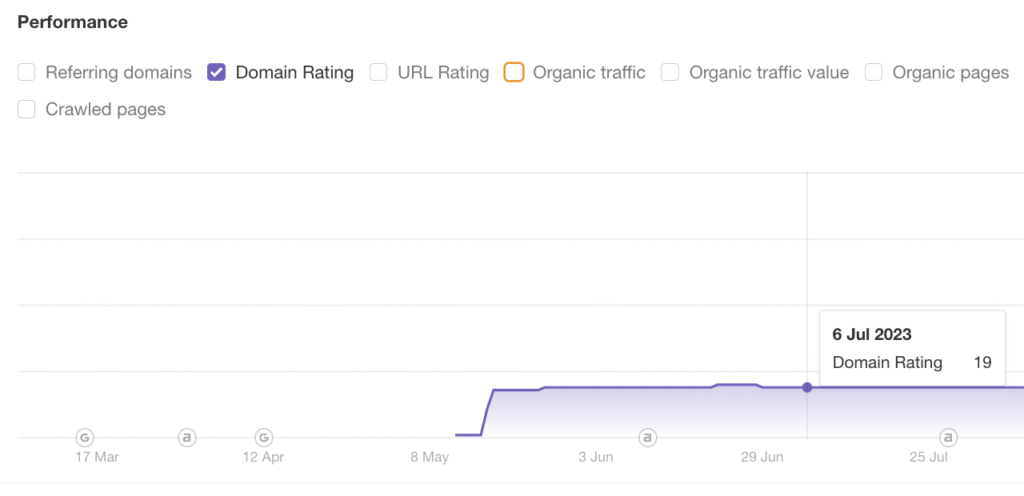
Task: Click the Google update marker near 12 Apr
Action: tap(264, 437)
